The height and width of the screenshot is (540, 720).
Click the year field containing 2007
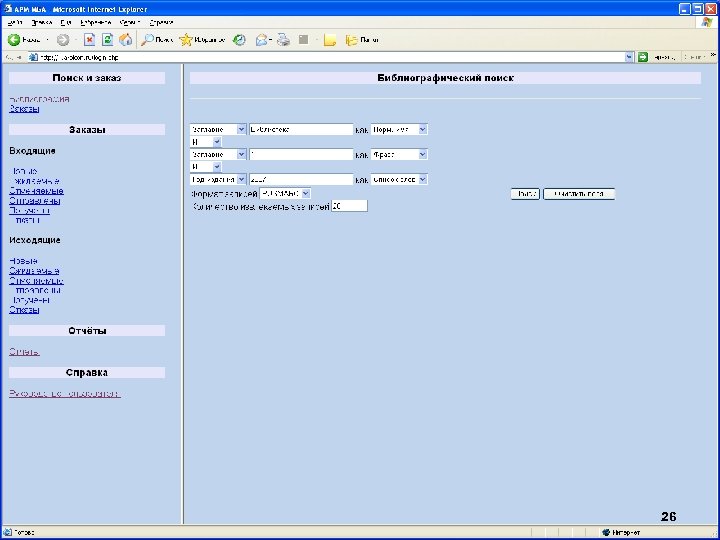(301, 179)
